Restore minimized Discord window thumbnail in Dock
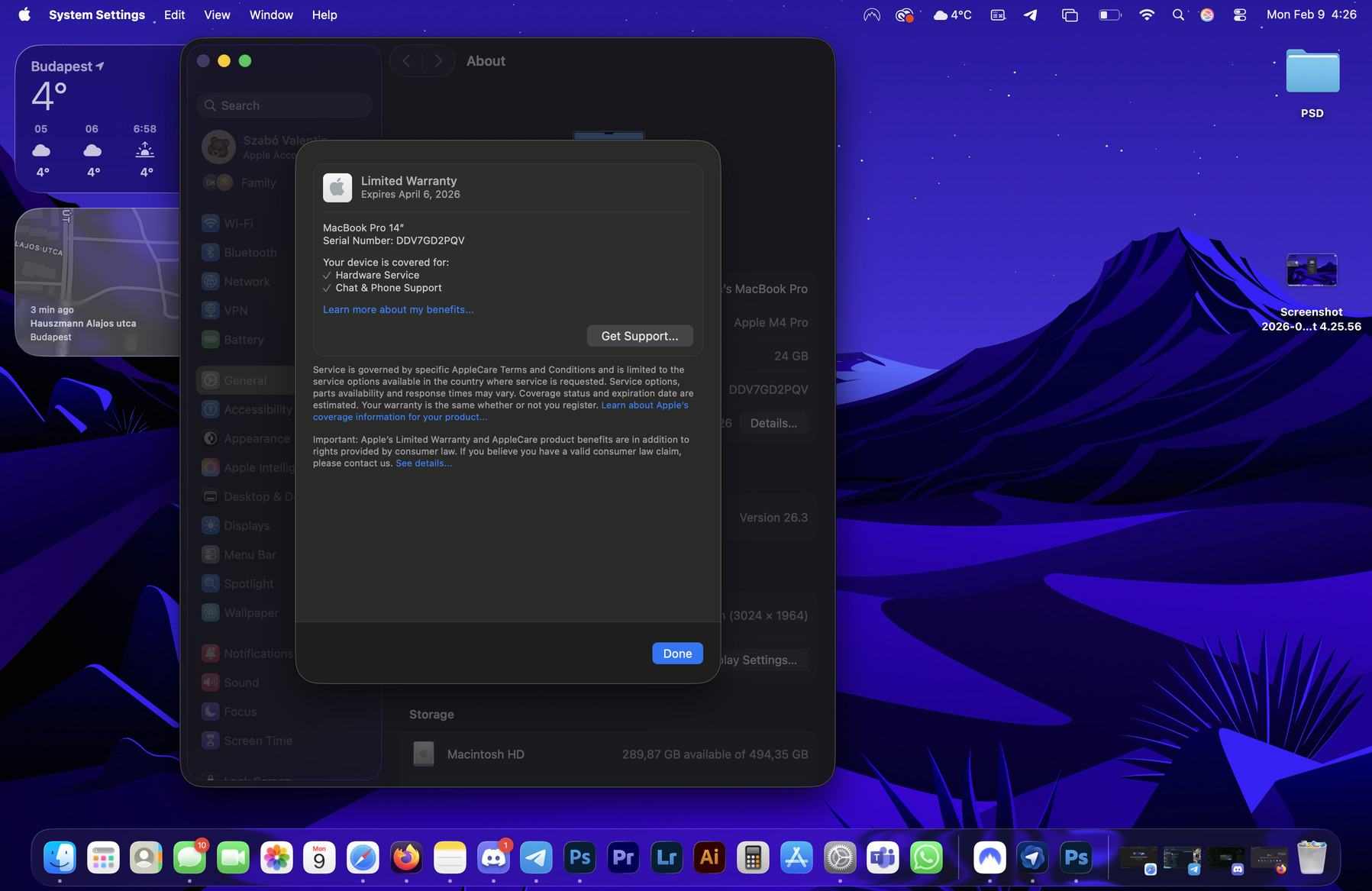 click(1225, 859)
